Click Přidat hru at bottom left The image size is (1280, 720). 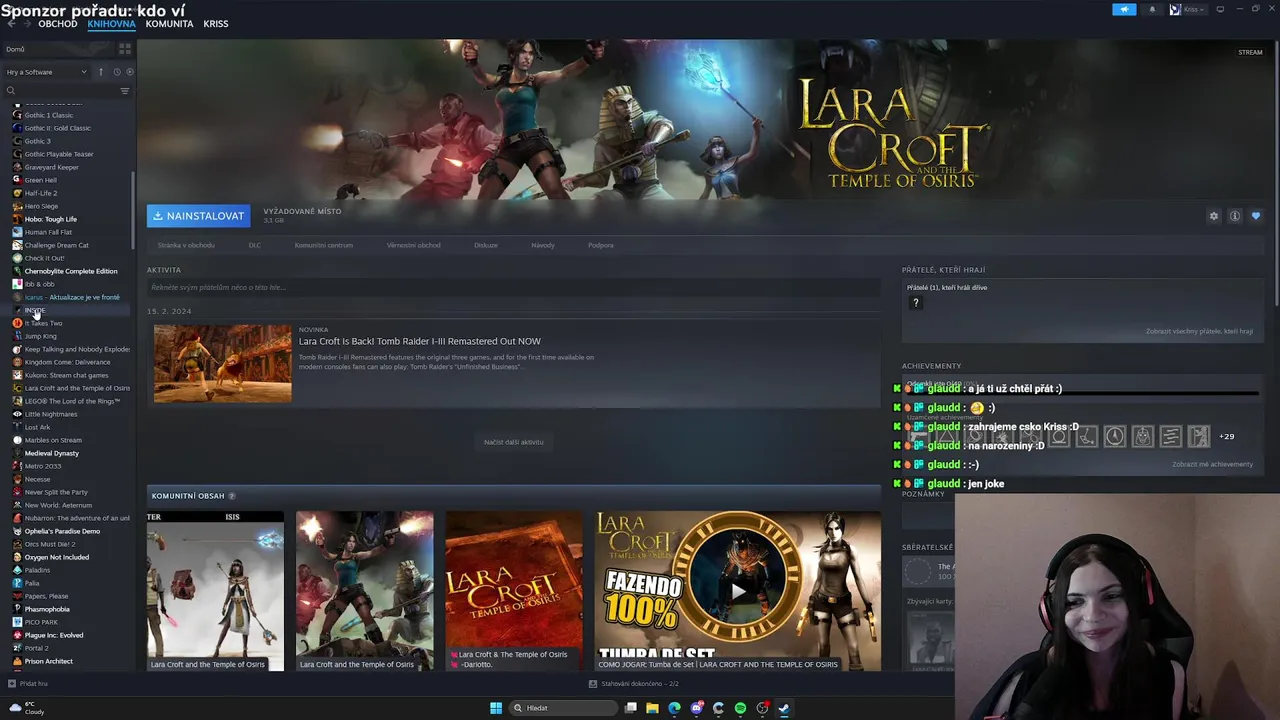pyautogui.click(x=28, y=684)
